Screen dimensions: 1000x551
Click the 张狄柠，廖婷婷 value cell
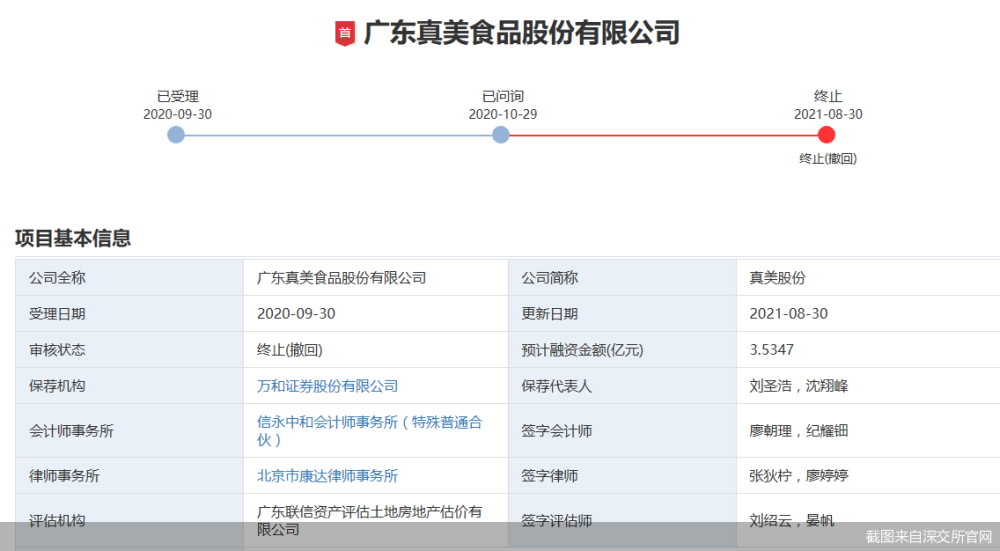coord(868,476)
